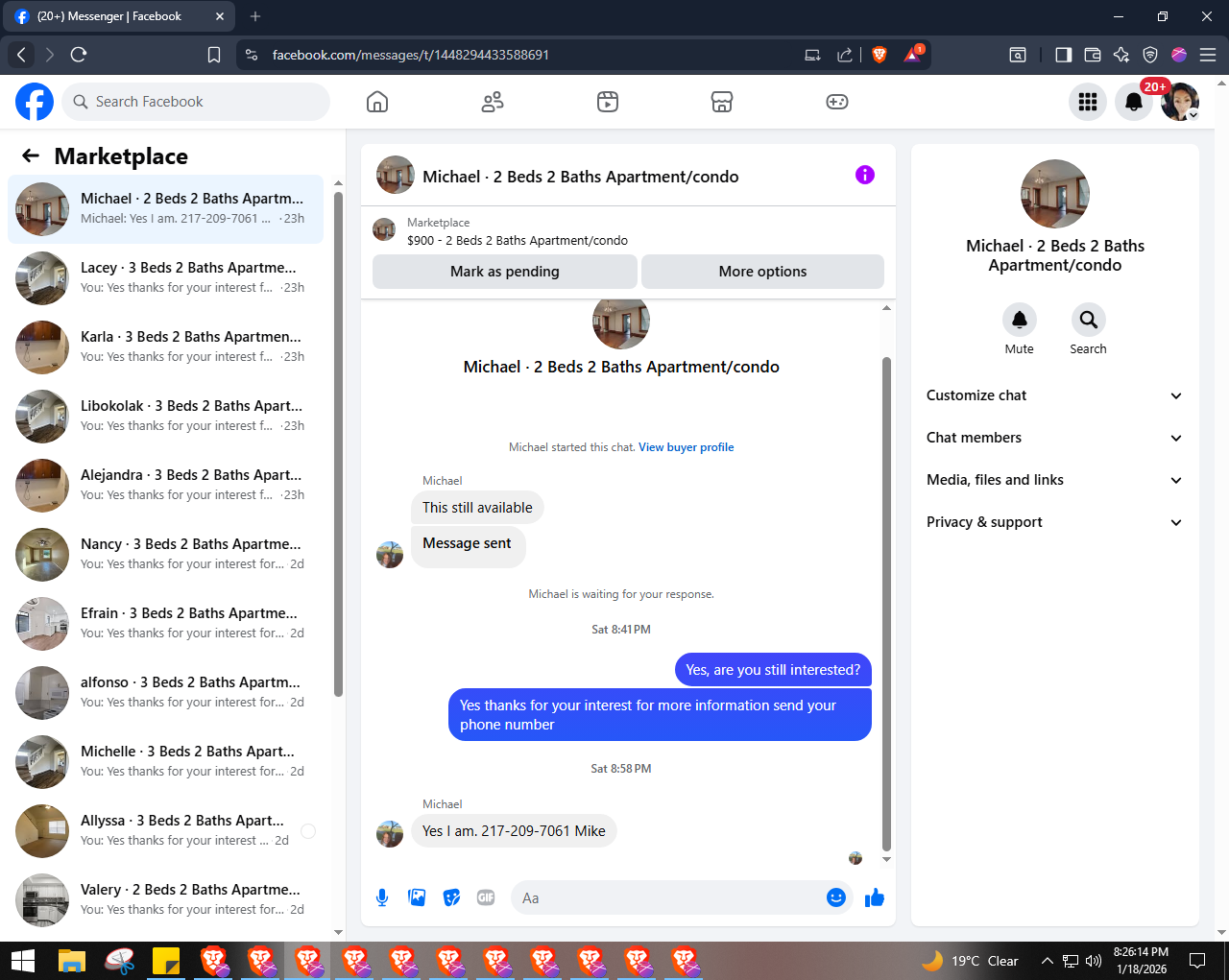Open the Facebook logo home link

click(x=35, y=102)
